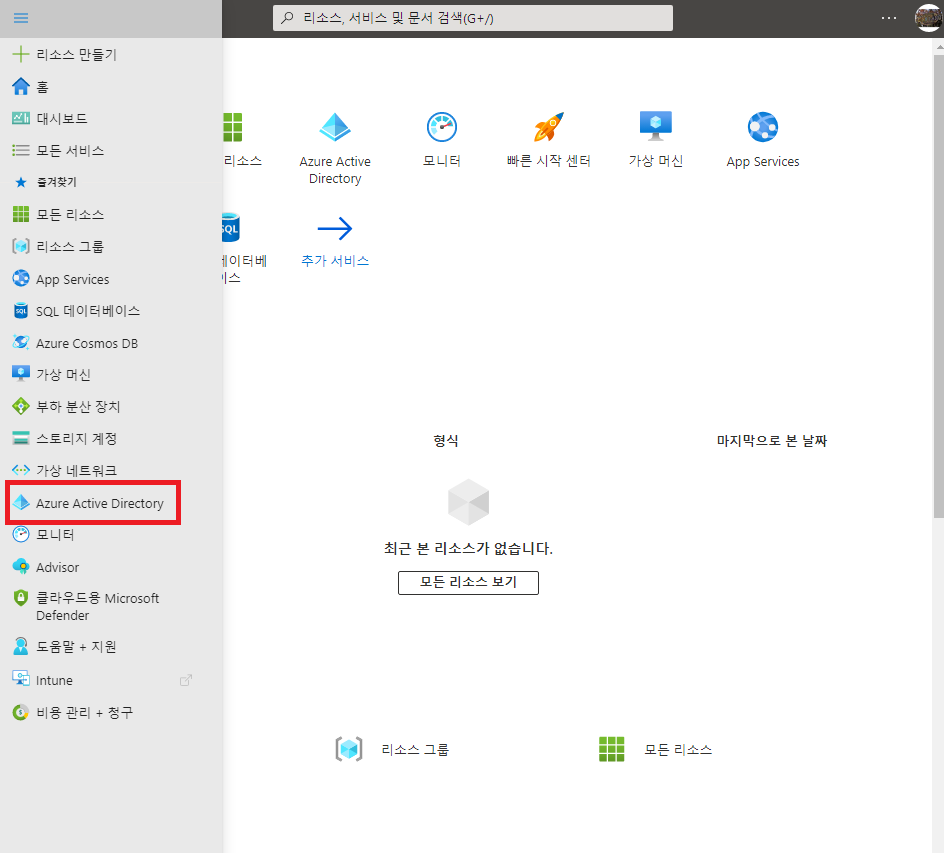This screenshot has height=853, width=944.
Task: Click the 추가 서비스 arrow link
Action: tap(335, 242)
